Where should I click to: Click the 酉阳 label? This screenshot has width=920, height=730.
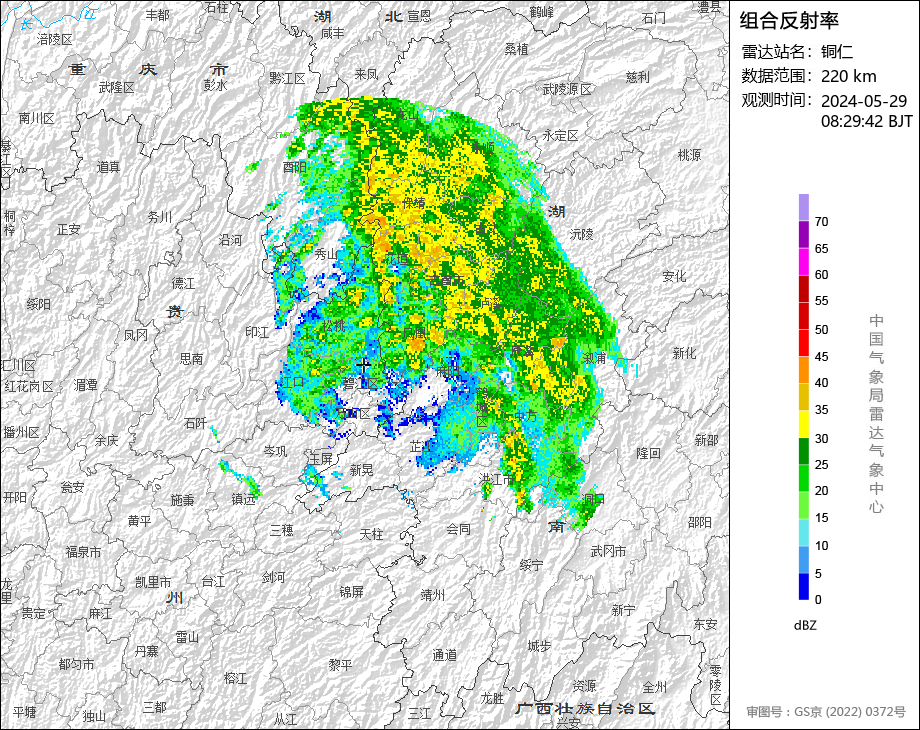[295, 167]
